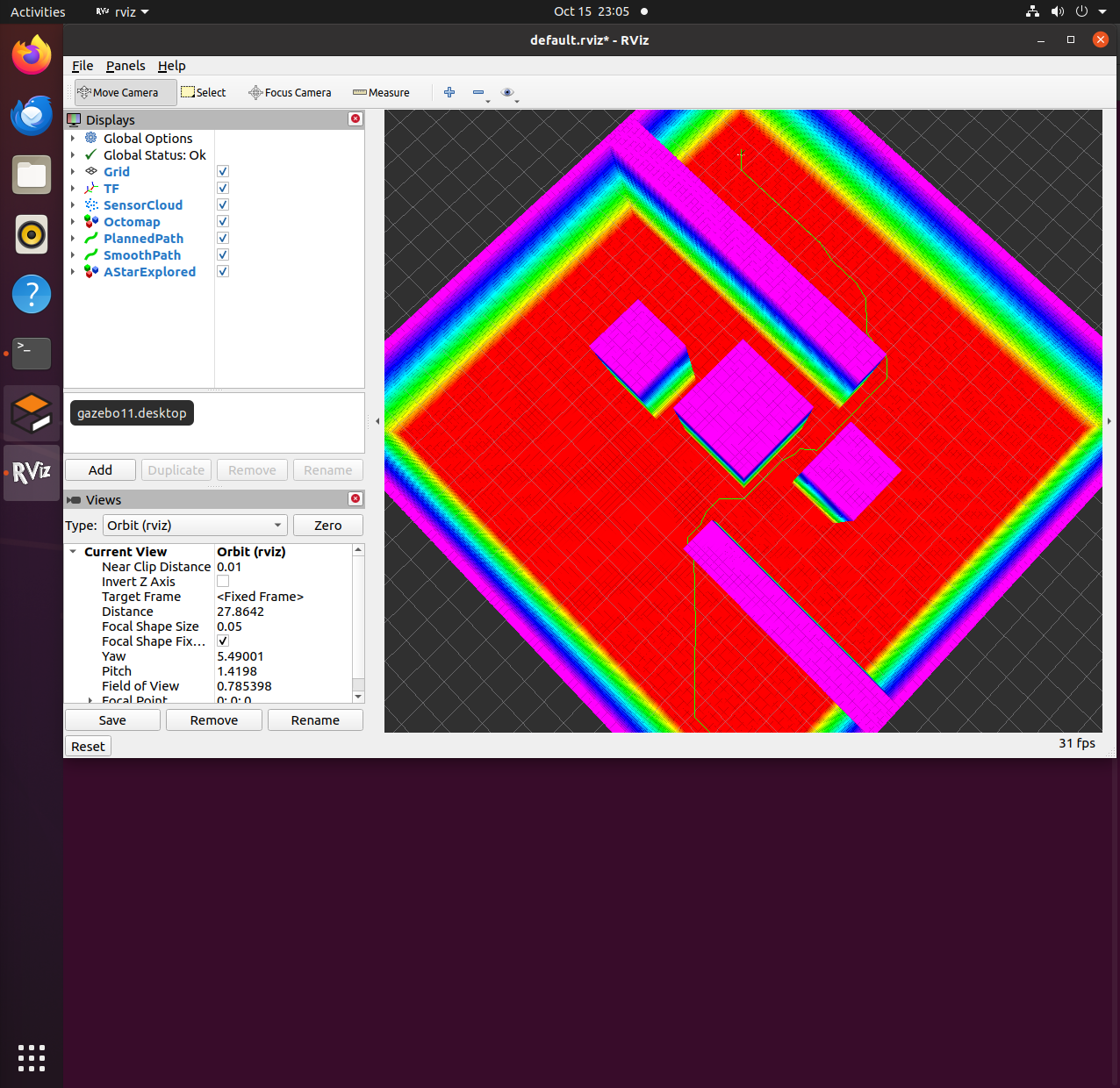
Task: Open the view Type dropdown Orbit (rviz)
Action: point(195,526)
